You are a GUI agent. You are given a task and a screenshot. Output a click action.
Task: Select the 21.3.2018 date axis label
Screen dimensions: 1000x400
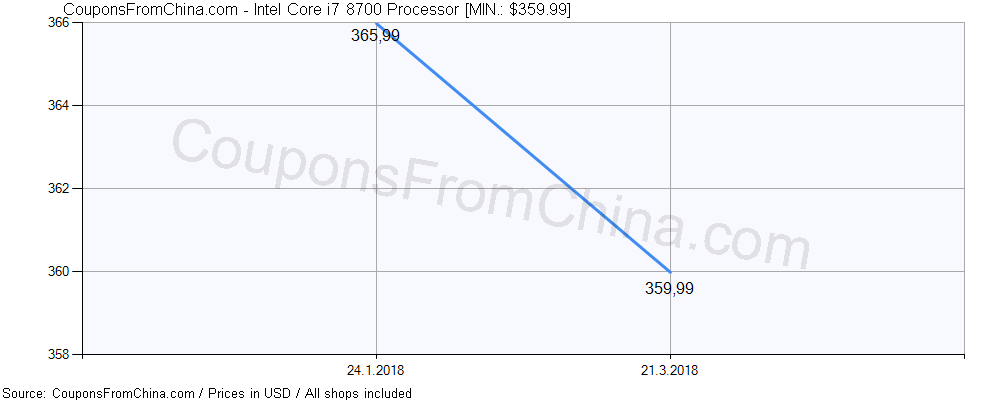(x=670, y=370)
